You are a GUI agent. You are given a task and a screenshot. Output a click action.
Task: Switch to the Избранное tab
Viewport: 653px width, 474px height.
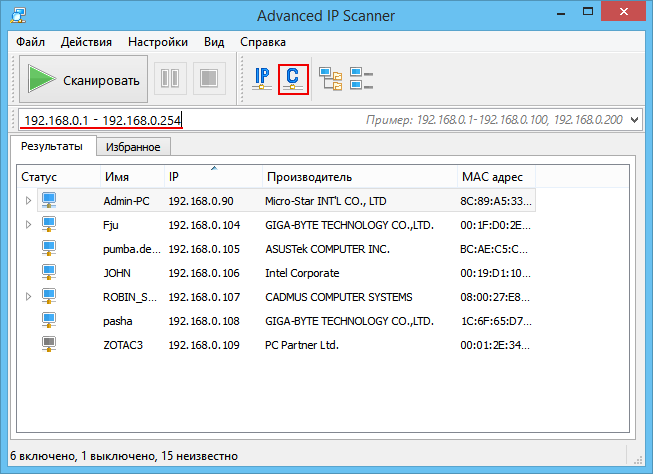pos(132,147)
